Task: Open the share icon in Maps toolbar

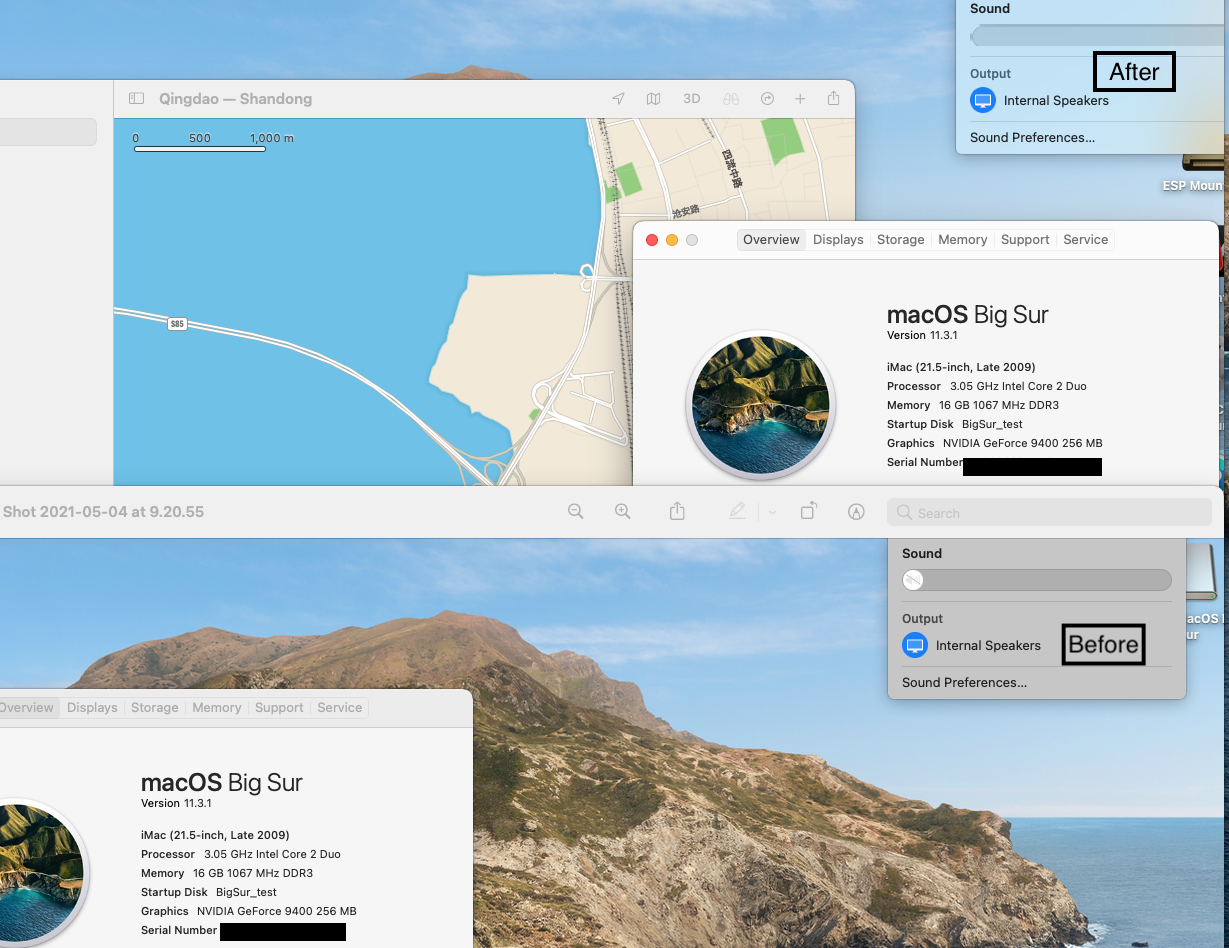Action: click(833, 98)
